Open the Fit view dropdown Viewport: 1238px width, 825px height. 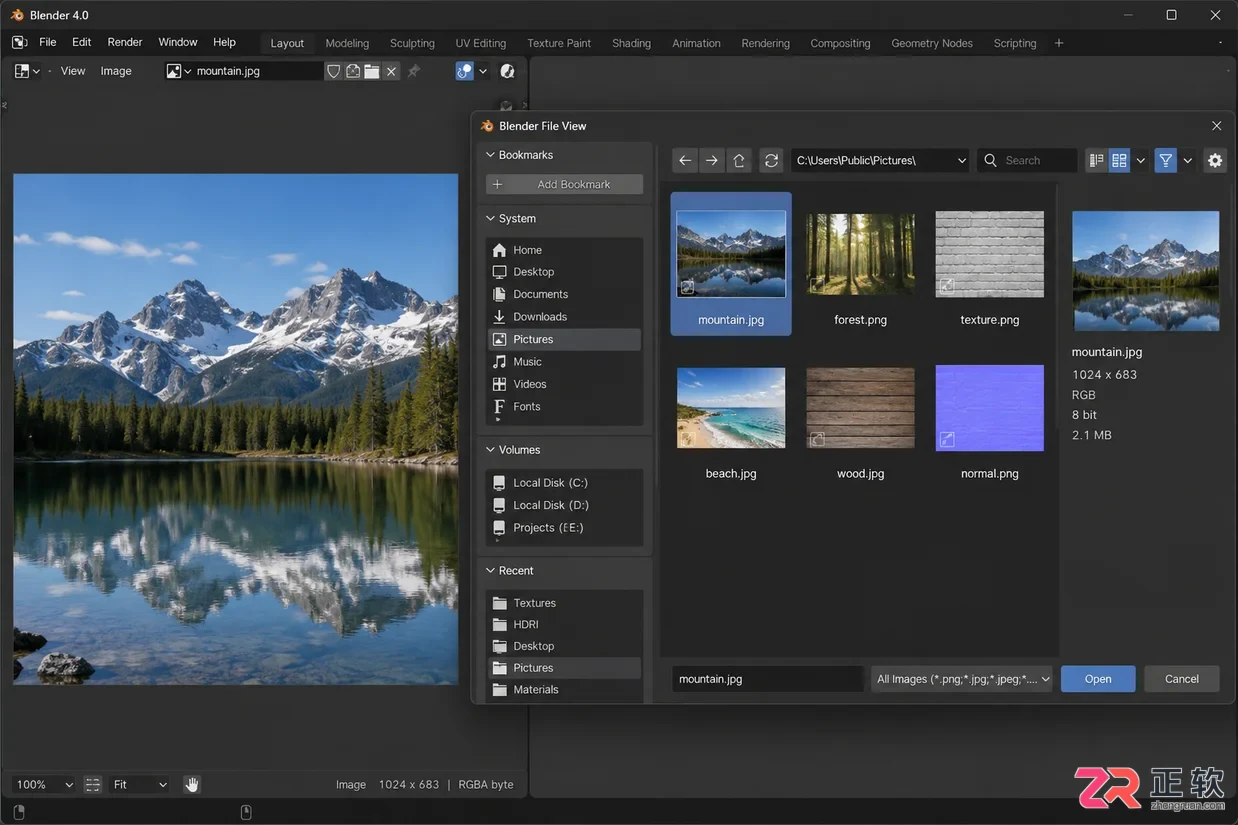(139, 785)
